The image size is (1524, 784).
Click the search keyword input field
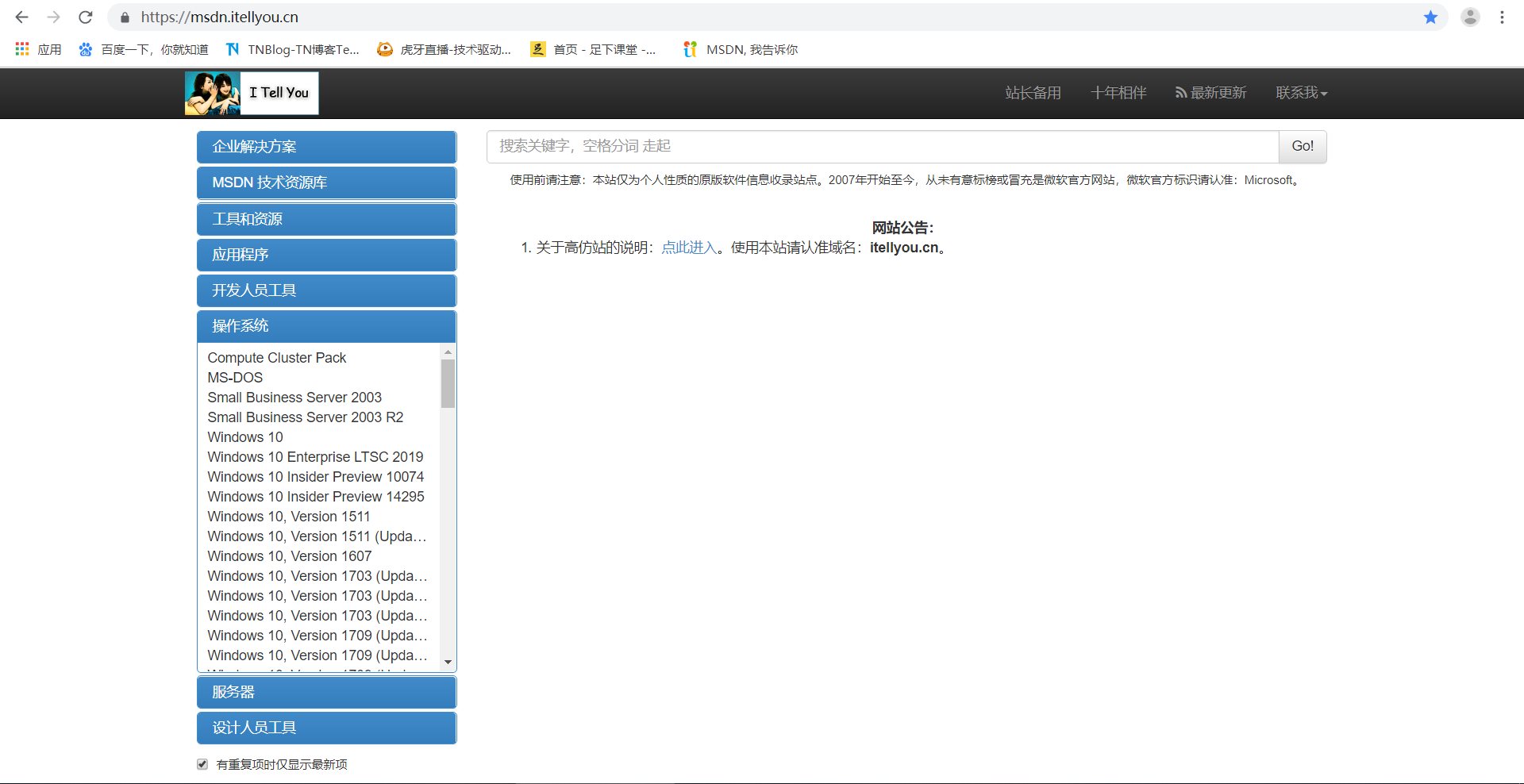coord(883,146)
